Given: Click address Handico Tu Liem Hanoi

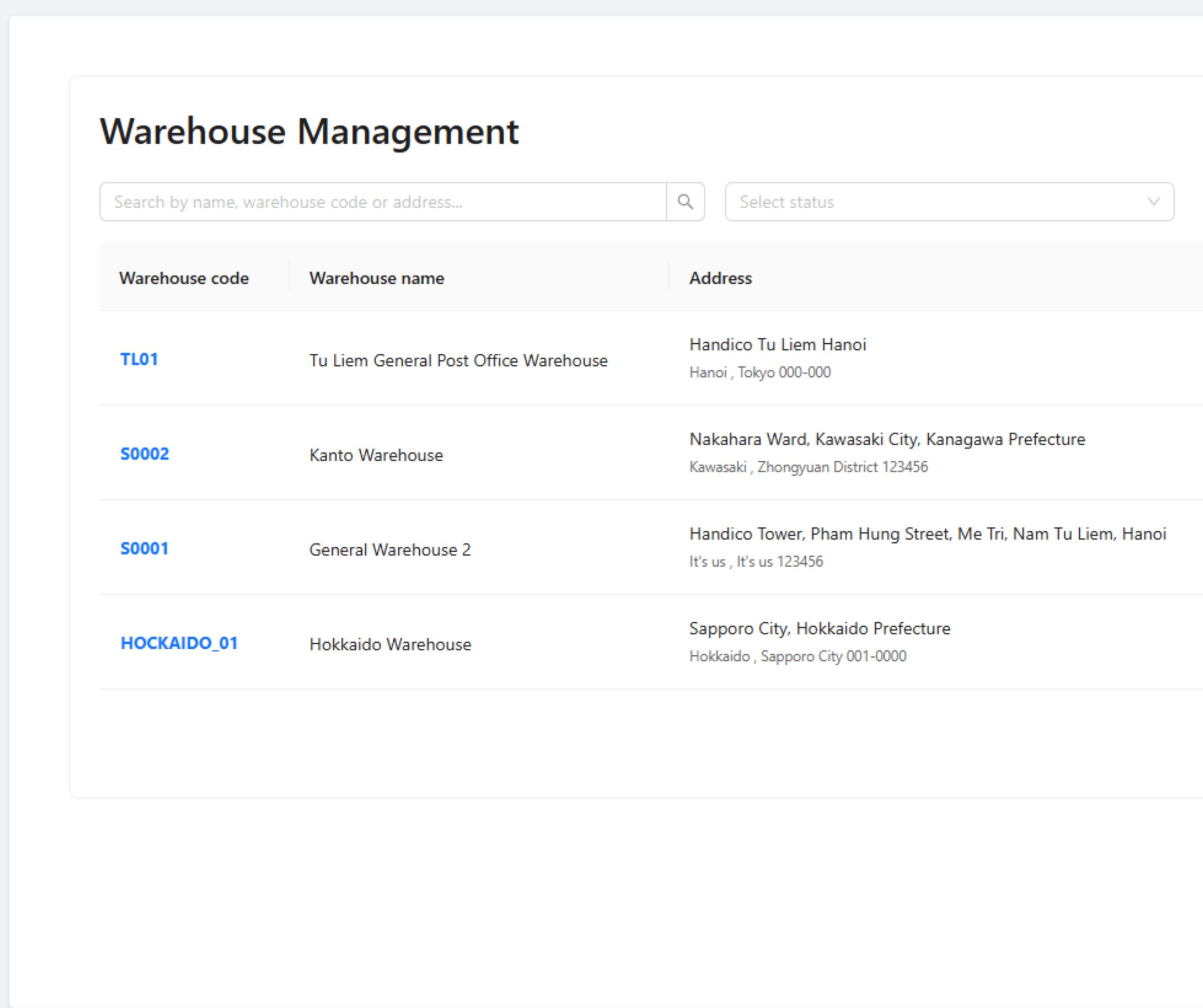Looking at the screenshot, I should click(x=777, y=344).
